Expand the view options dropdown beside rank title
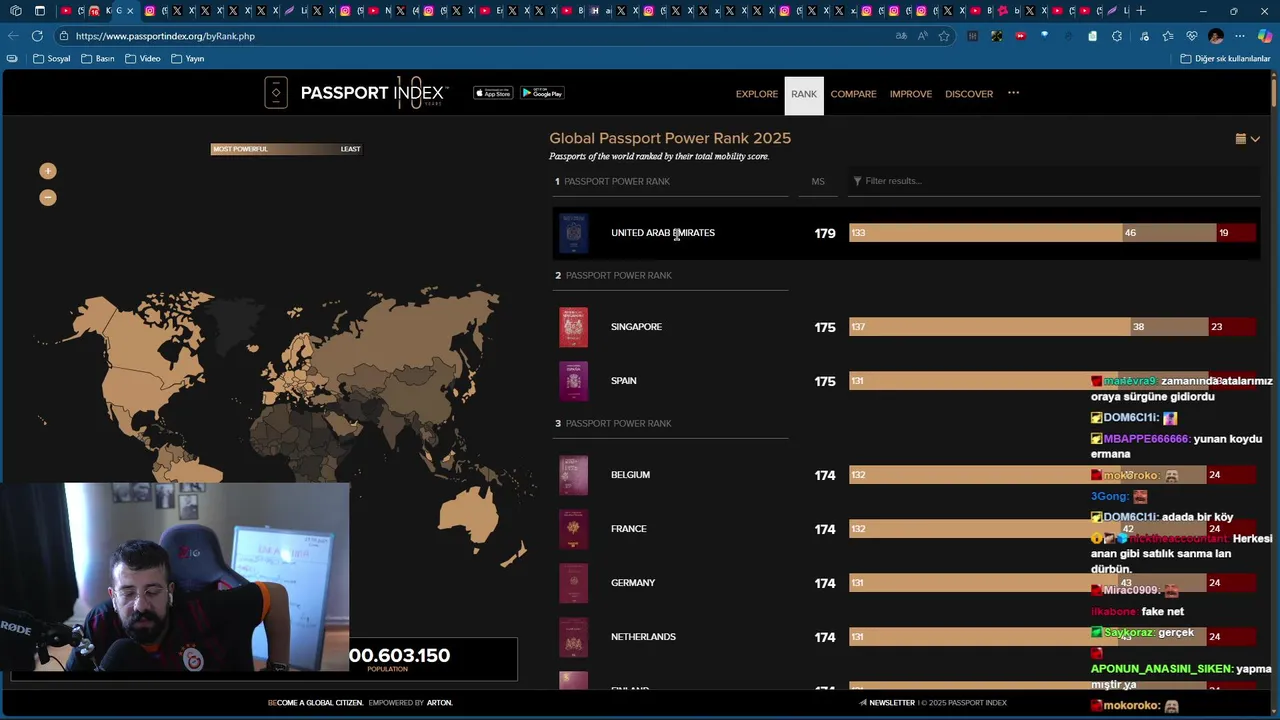The image size is (1280, 720). coord(1247,139)
